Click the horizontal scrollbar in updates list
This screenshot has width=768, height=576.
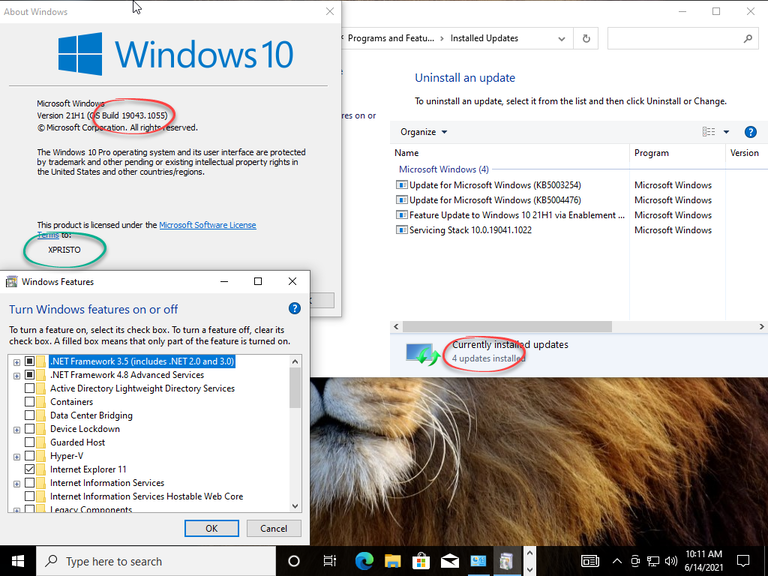coord(507,327)
